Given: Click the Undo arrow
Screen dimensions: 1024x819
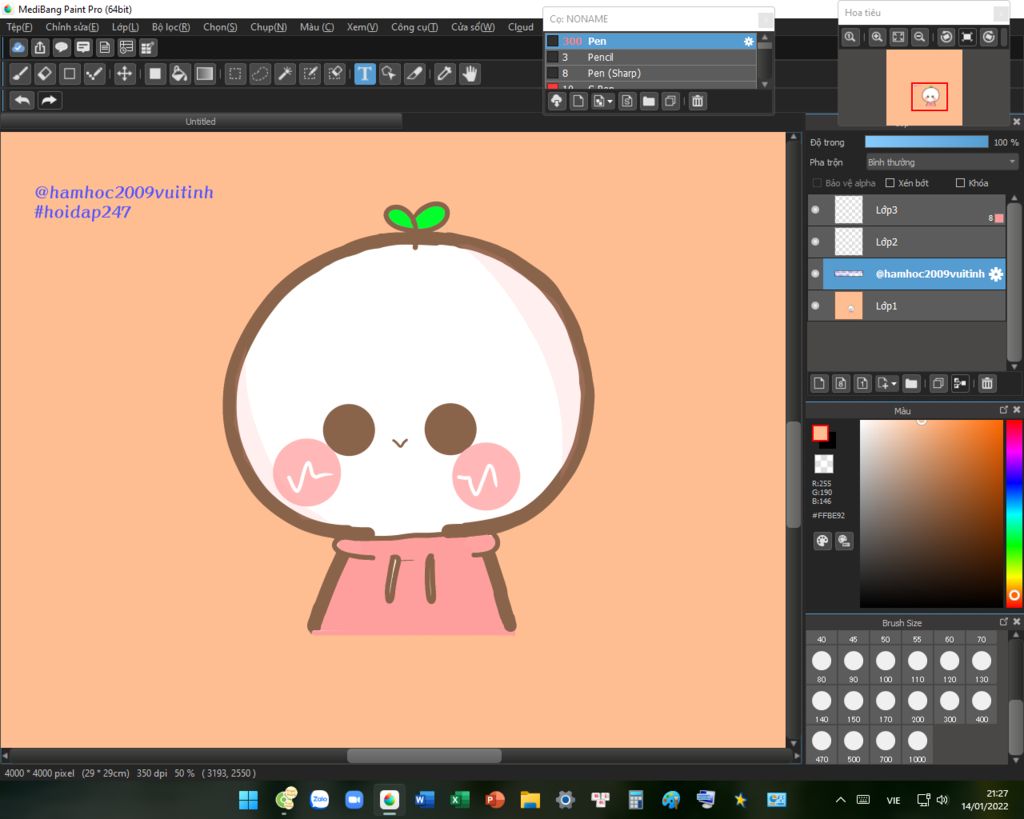Looking at the screenshot, I should [x=22, y=100].
